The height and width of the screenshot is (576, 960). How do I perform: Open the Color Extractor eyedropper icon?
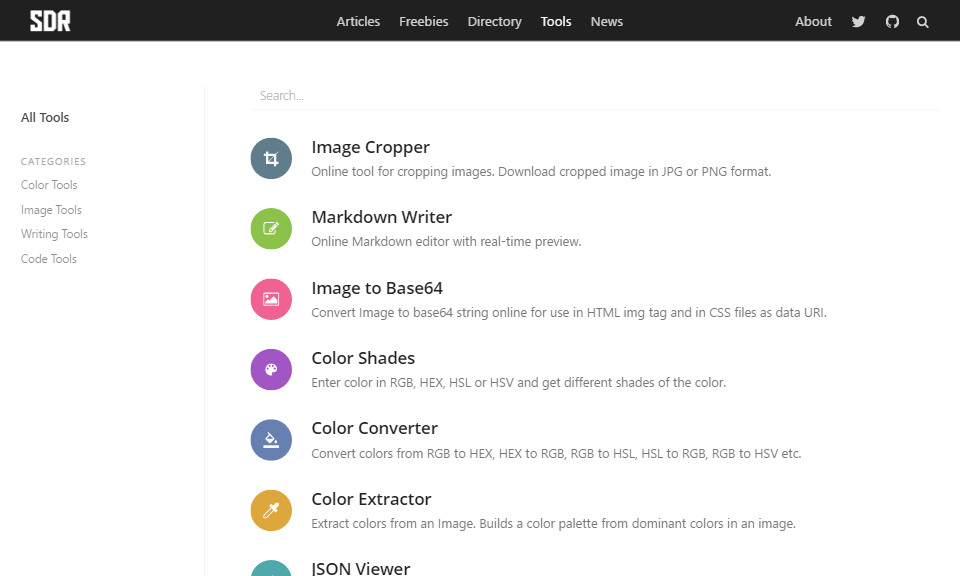[x=271, y=510]
